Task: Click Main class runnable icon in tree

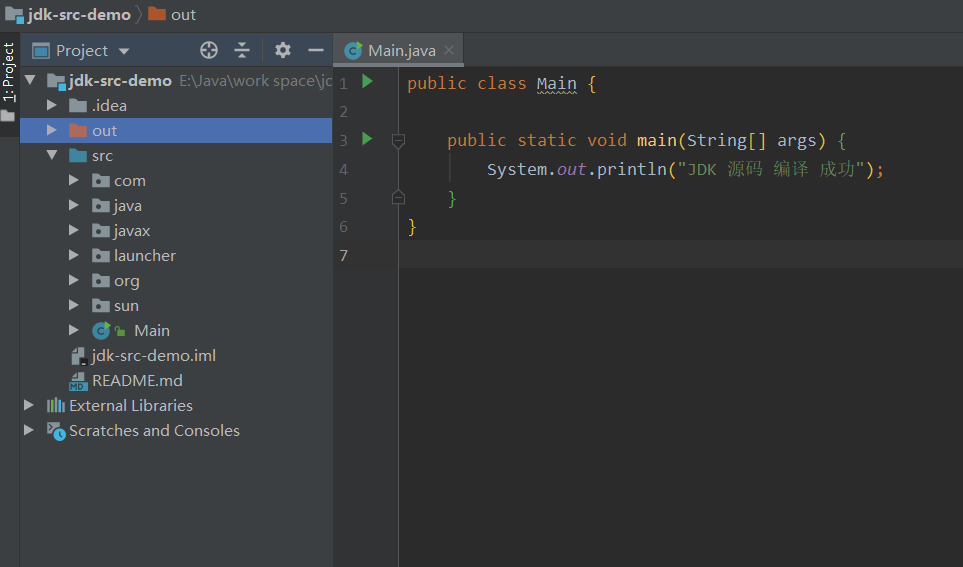Action: pyautogui.click(x=101, y=330)
